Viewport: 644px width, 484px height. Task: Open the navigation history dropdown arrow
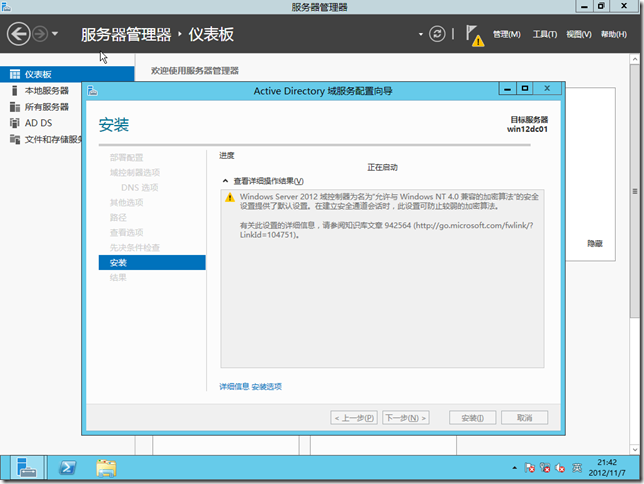coord(55,34)
